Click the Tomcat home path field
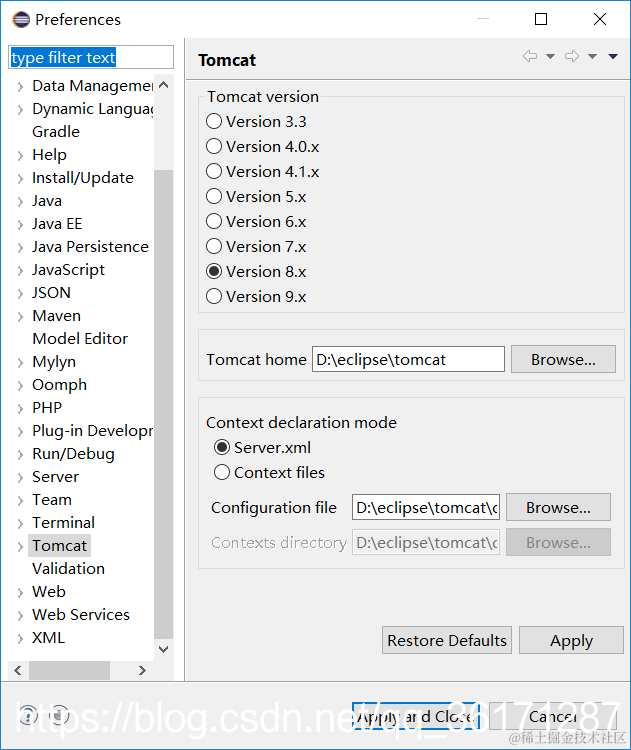This screenshot has height=750, width=631. pyautogui.click(x=408, y=359)
